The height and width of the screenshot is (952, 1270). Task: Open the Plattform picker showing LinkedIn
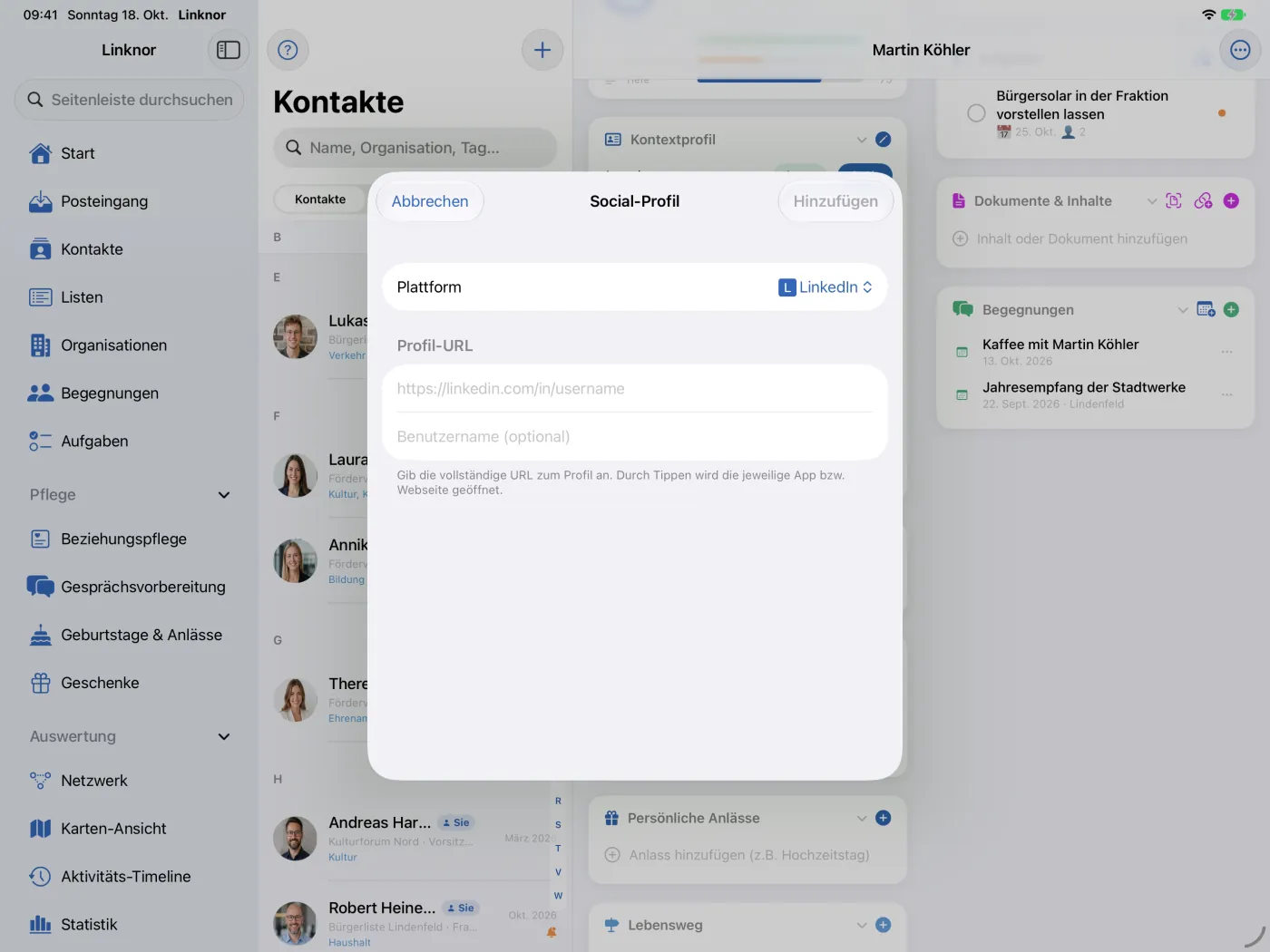(825, 287)
